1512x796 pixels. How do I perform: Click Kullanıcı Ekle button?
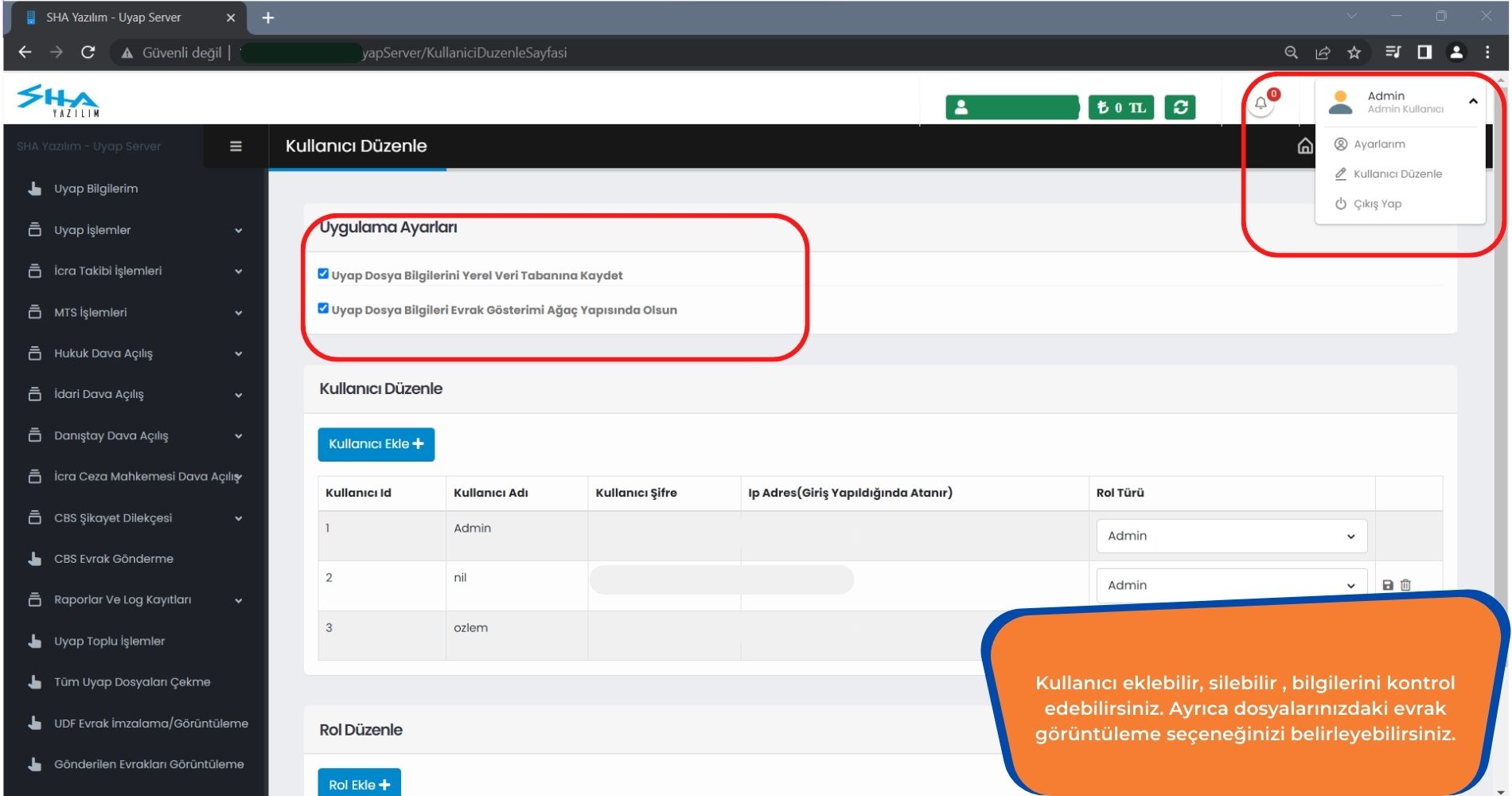pyautogui.click(x=376, y=444)
